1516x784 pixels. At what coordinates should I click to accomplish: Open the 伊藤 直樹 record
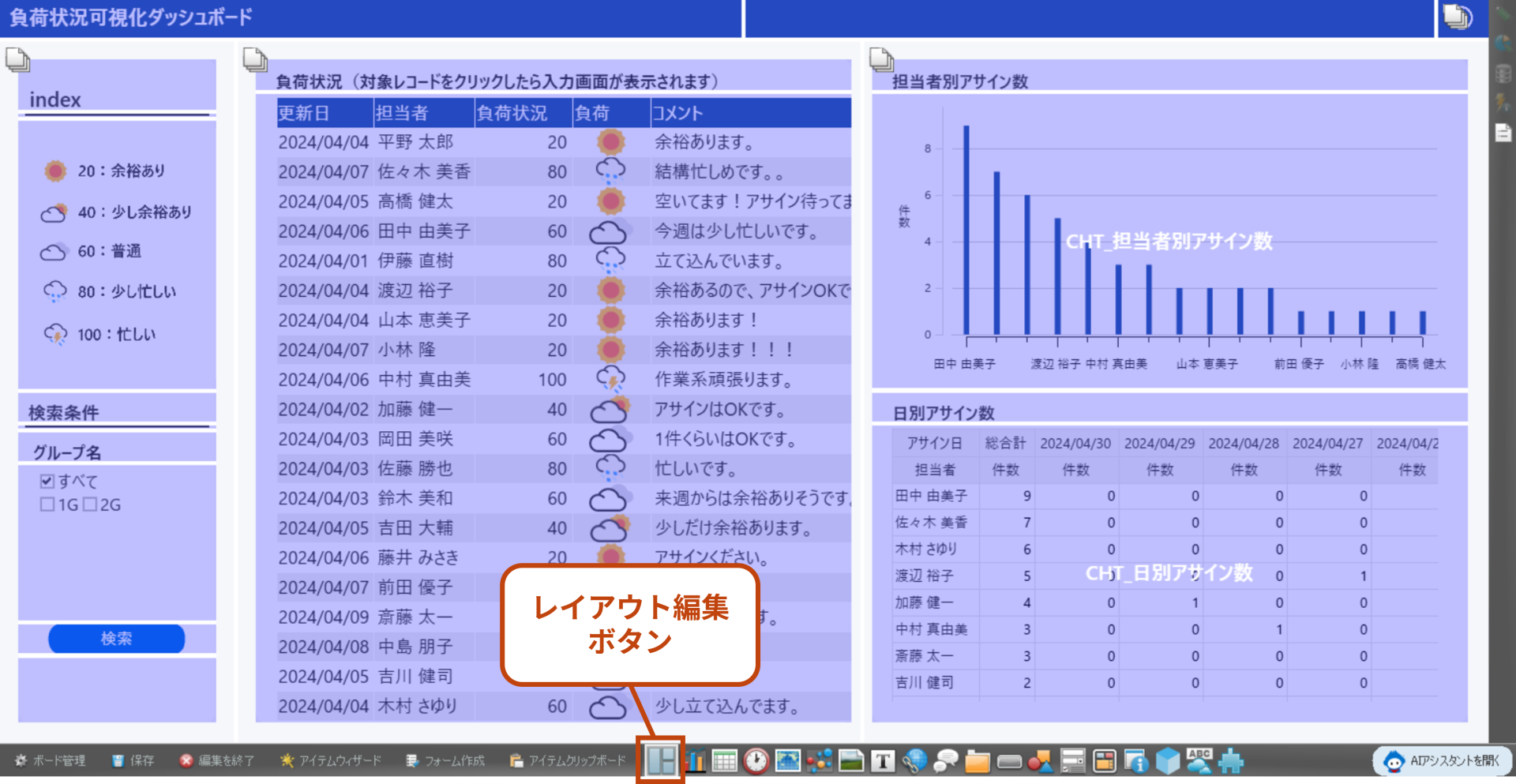click(564, 261)
